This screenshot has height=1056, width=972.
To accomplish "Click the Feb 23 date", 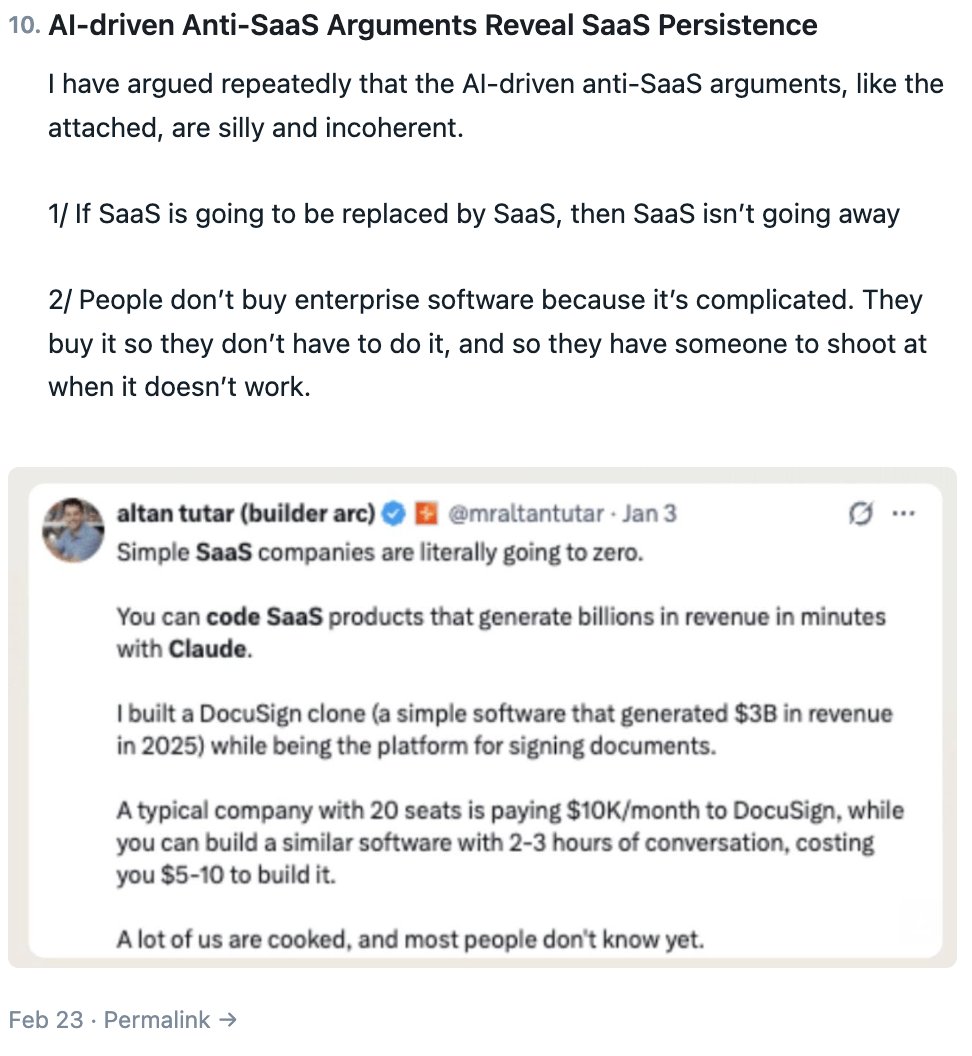I will click(49, 1020).
